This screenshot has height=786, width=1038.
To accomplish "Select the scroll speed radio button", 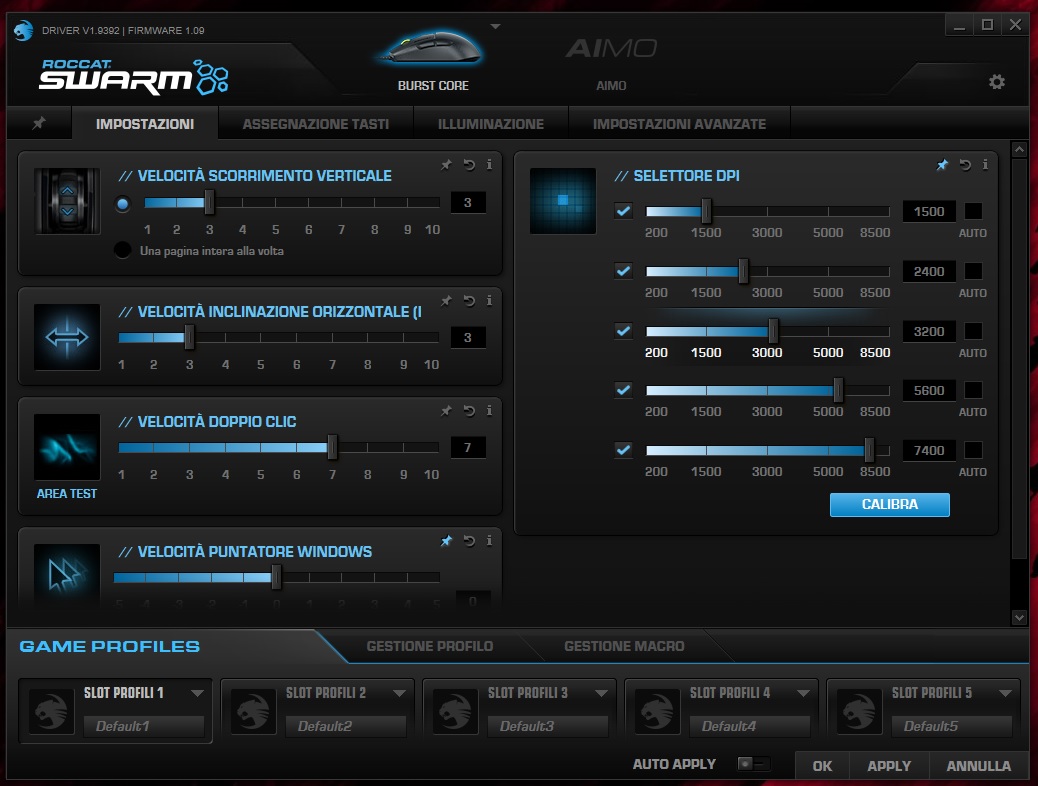I will (x=122, y=204).
